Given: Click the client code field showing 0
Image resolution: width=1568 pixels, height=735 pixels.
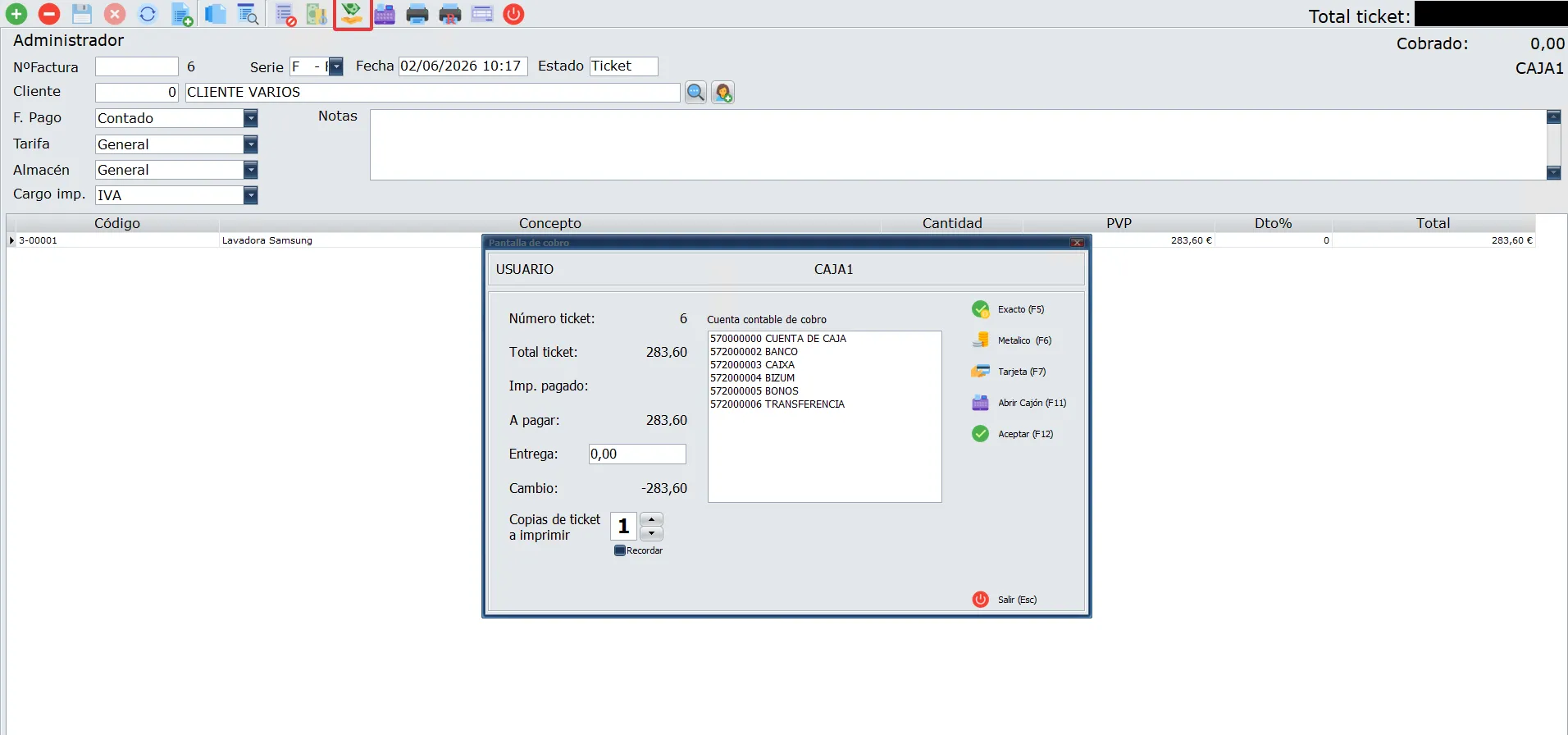Looking at the screenshot, I should pos(137,93).
